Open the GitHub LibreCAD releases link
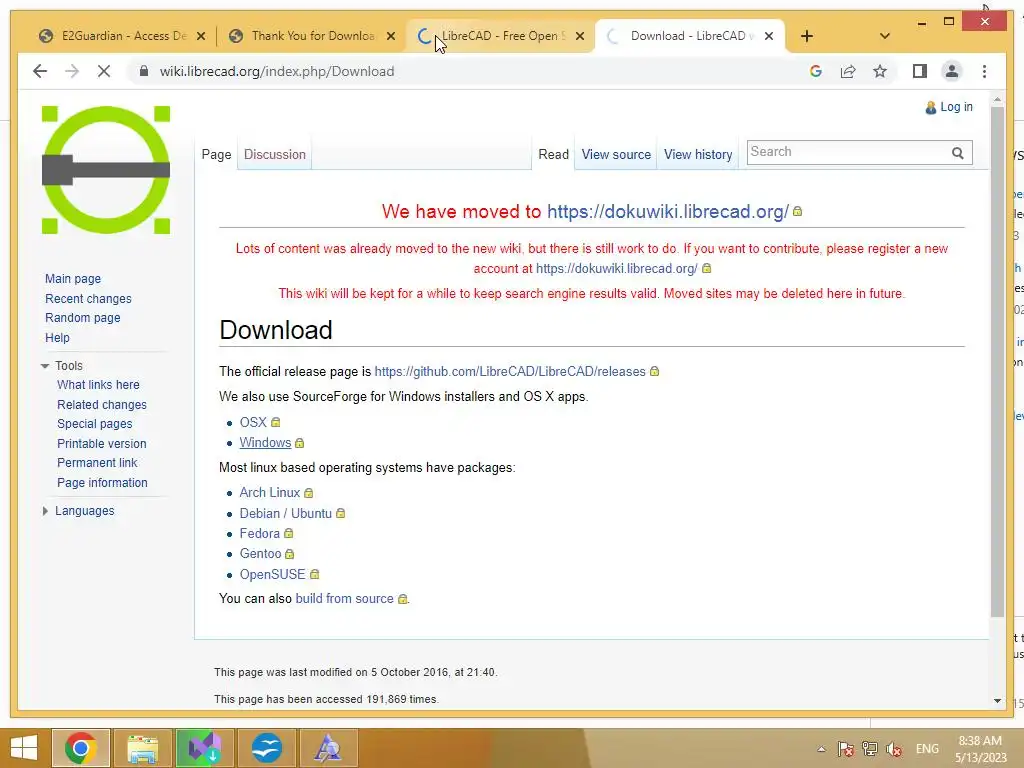This screenshot has height=768, width=1024. [x=509, y=372]
